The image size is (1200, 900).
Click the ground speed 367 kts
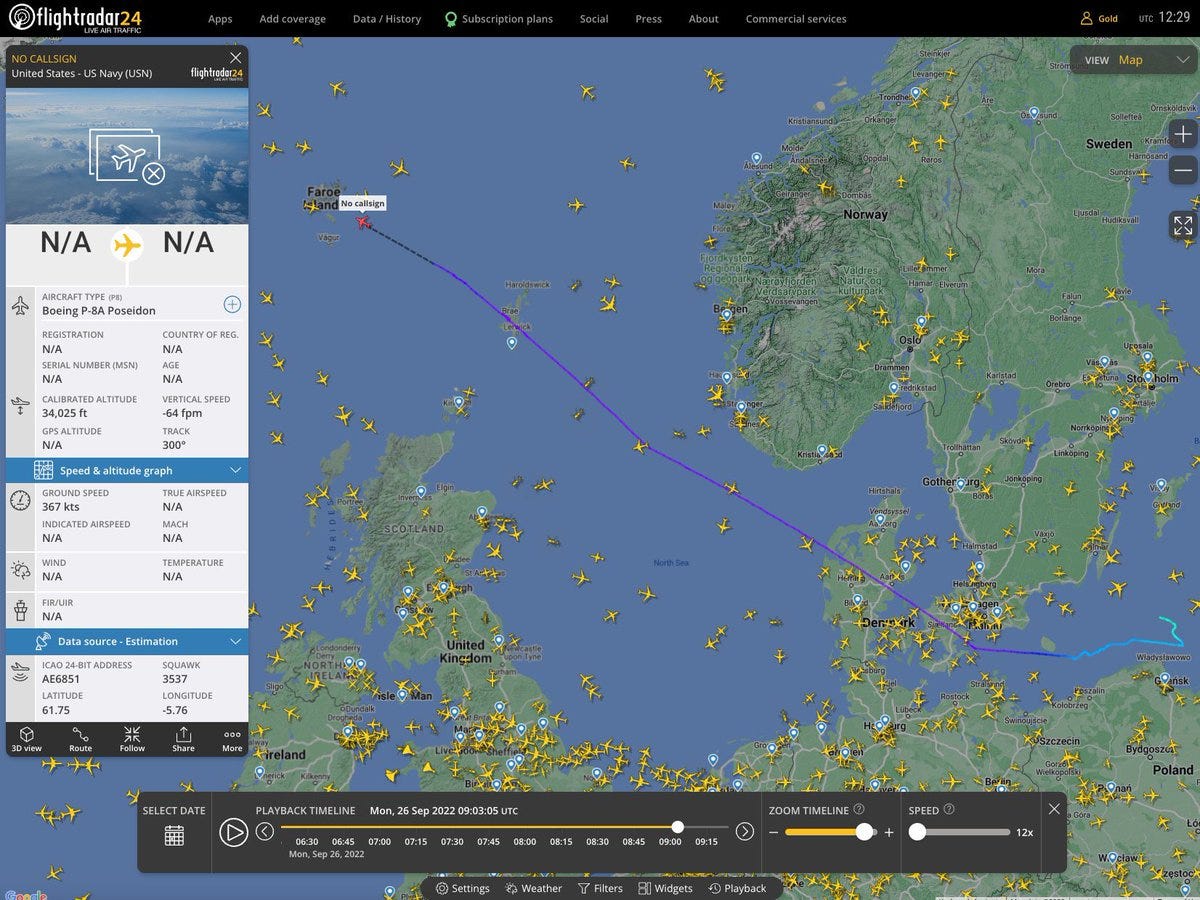coord(60,507)
